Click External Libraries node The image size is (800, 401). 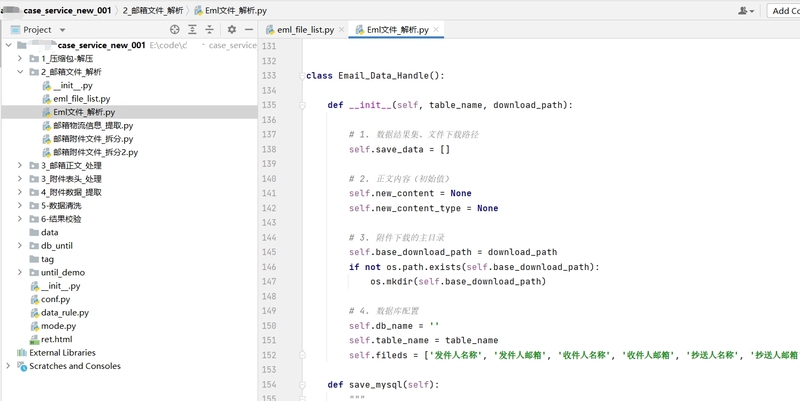pos(62,353)
